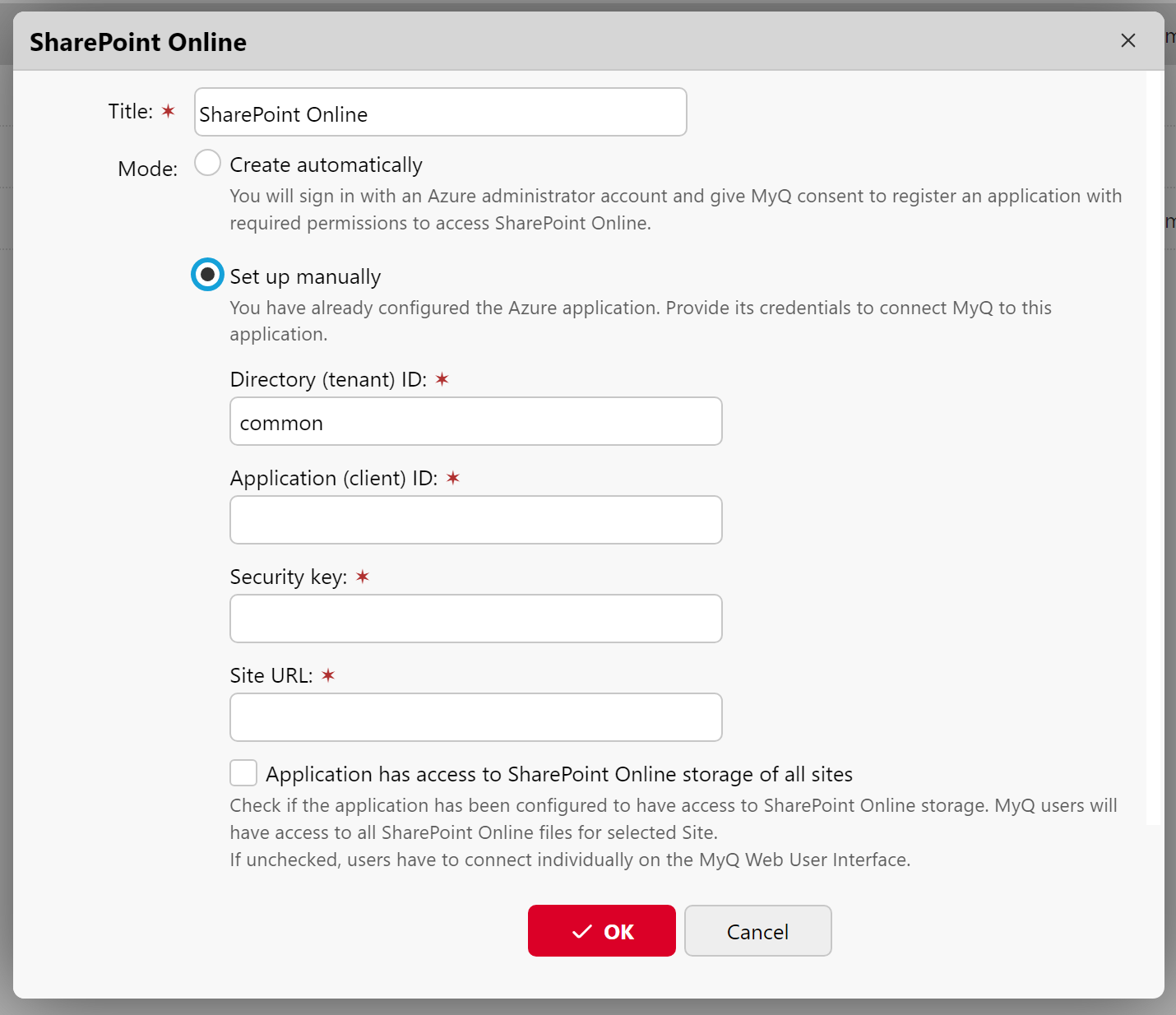
Task: Click the Title input showing SharePoint Online
Action: click(440, 112)
